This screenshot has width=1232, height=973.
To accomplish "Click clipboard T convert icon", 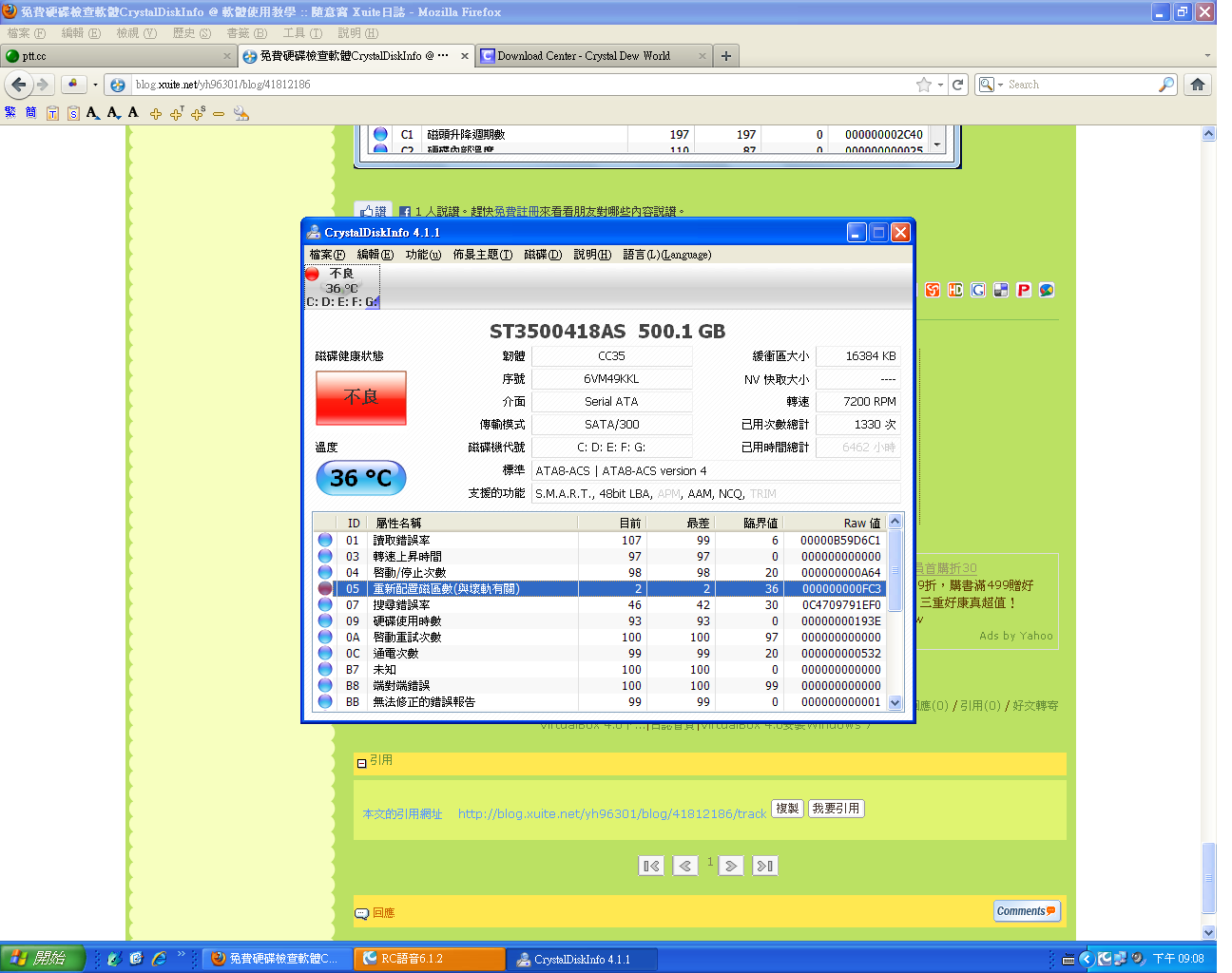I will click(52, 113).
